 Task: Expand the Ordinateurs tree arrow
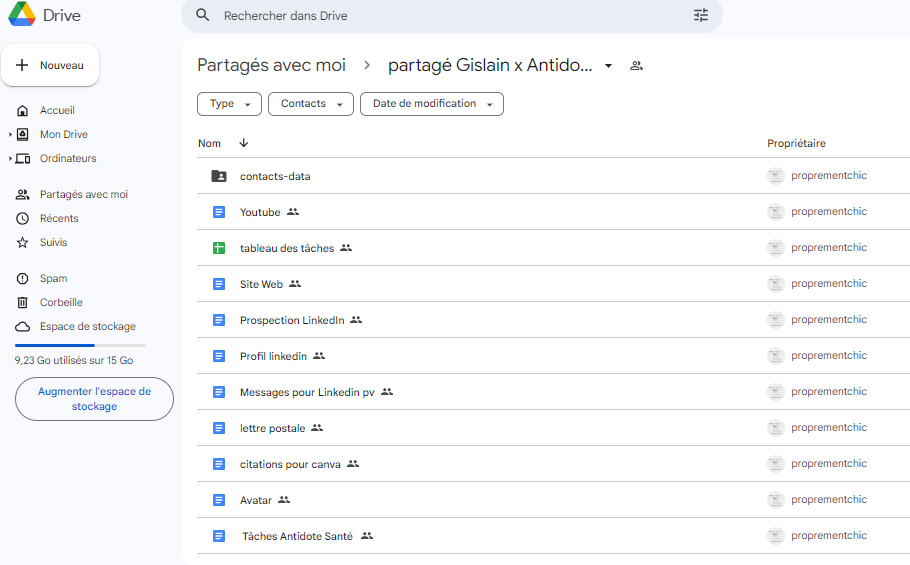tap(10, 158)
